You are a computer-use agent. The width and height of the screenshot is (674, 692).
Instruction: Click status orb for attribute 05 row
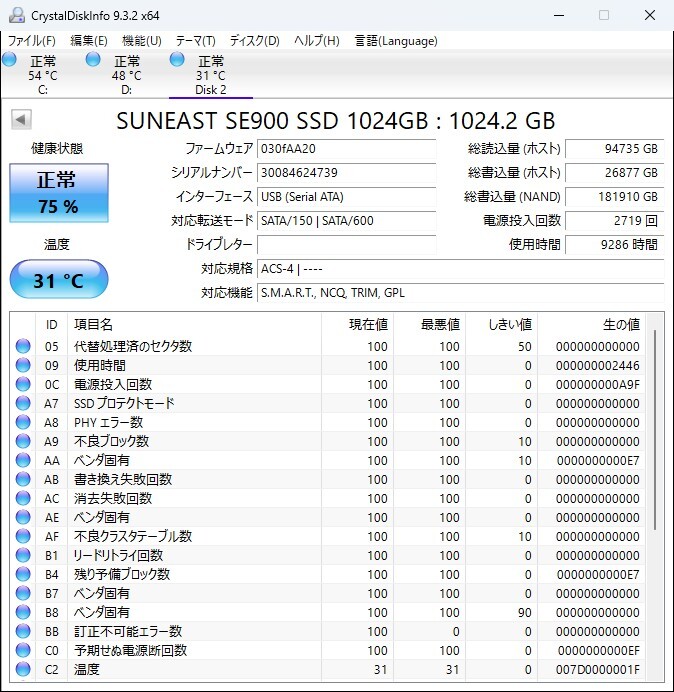23,347
